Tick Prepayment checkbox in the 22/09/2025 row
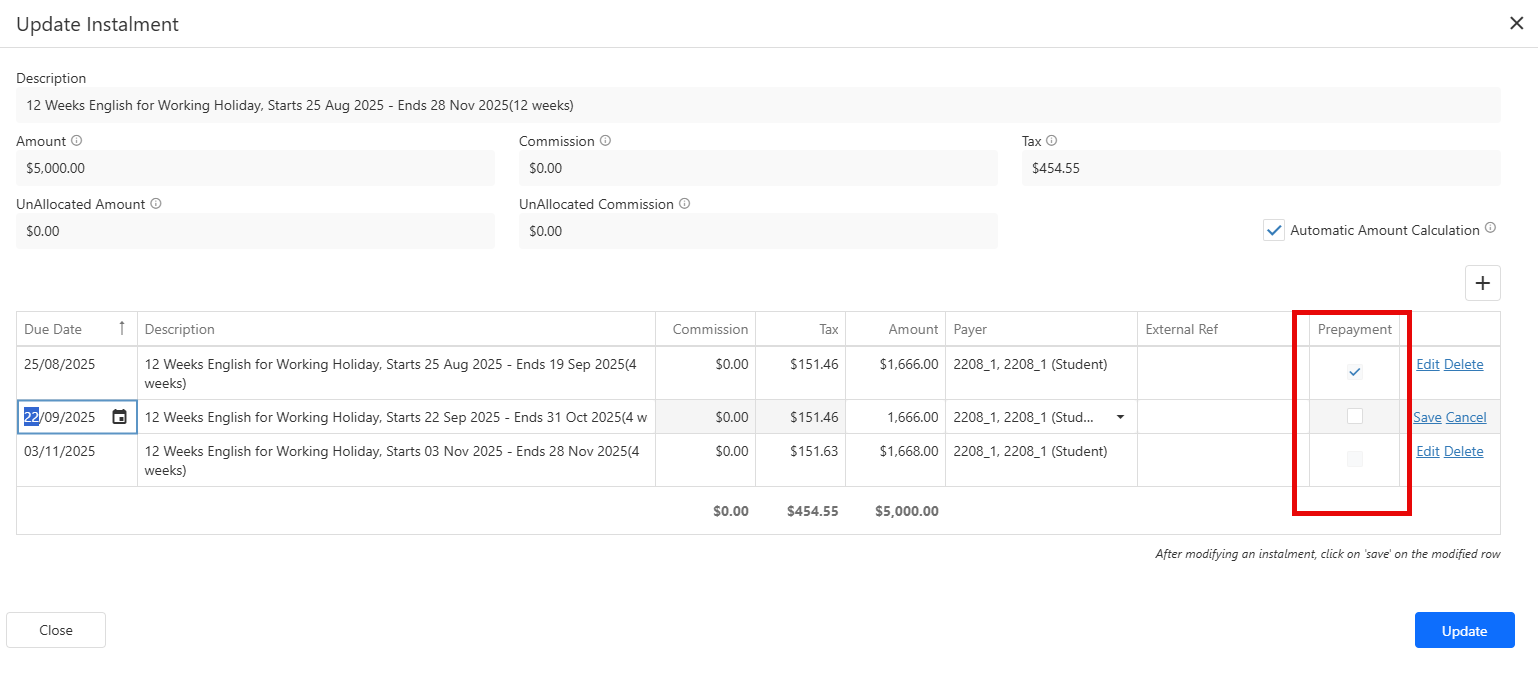The width and height of the screenshot is (1538, 676). (1354, 416)
